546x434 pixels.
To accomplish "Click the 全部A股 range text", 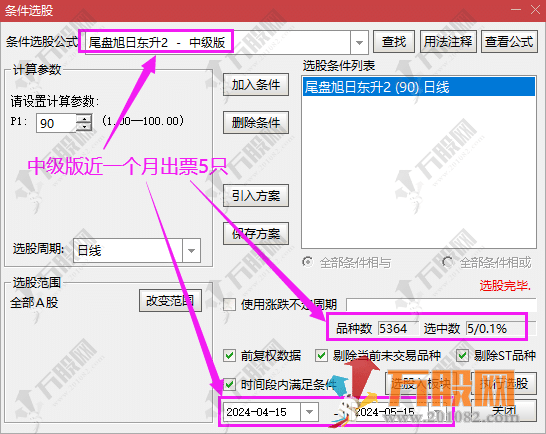I will 34,302.
